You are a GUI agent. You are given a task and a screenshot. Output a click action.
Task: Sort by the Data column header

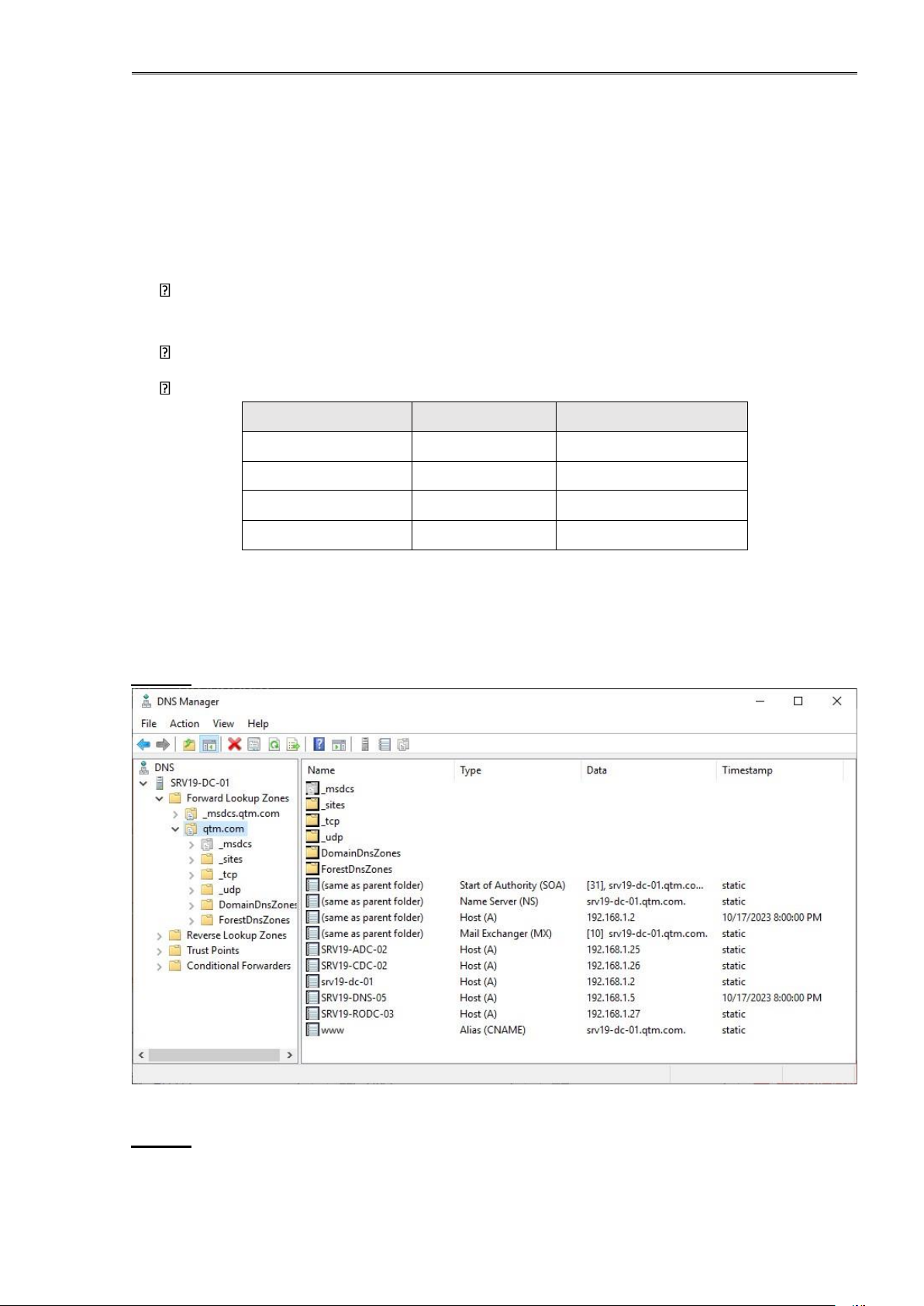pyautogui.click(x=648, y=770)
